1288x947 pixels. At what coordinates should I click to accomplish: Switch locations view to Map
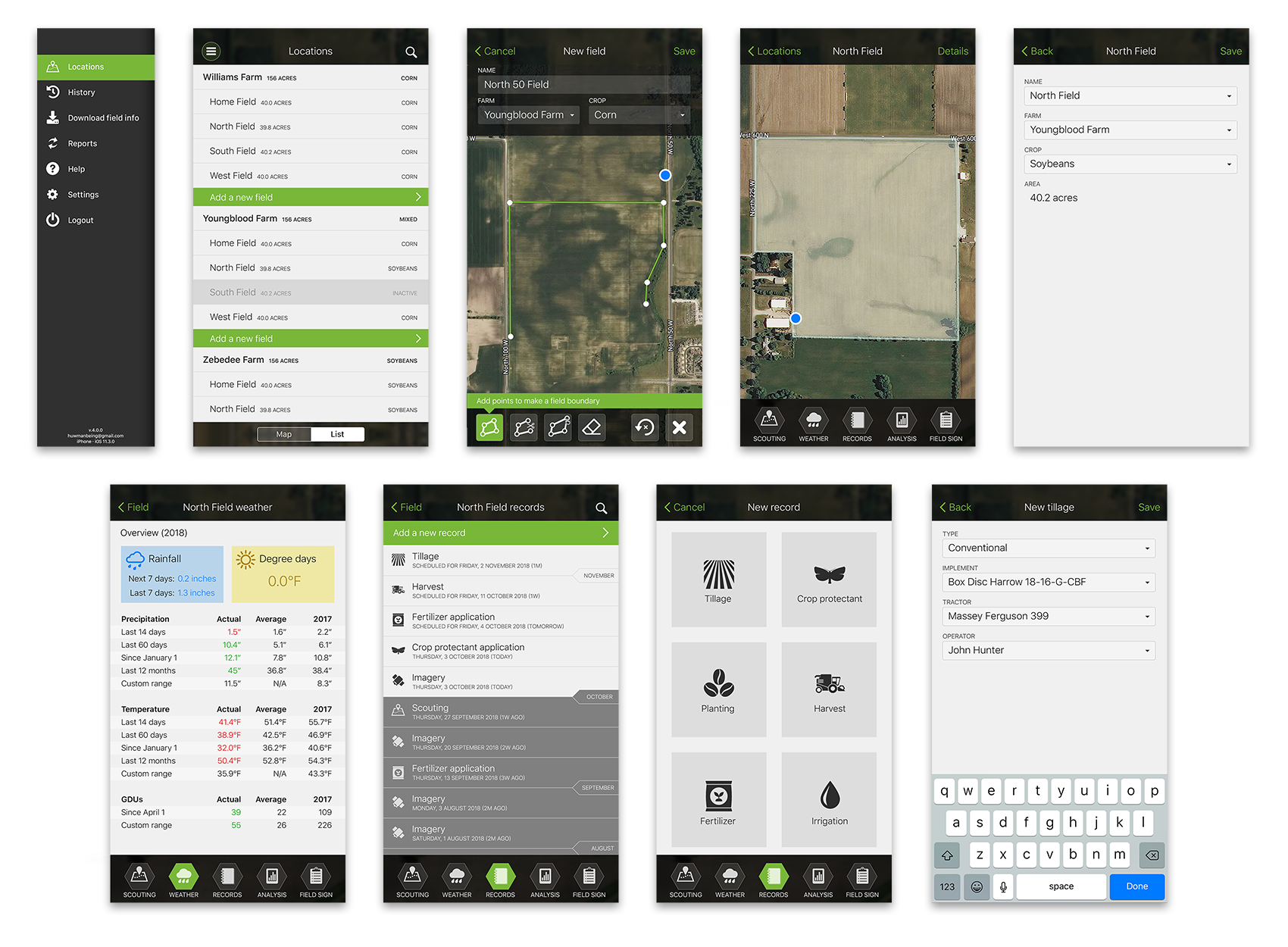click(x=284, y=434)
